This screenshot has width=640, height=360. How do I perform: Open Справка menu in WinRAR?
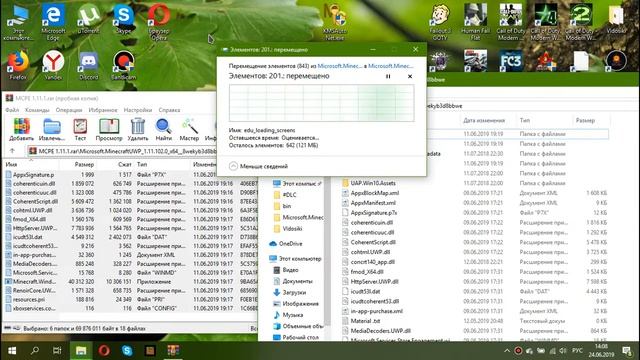169,110
